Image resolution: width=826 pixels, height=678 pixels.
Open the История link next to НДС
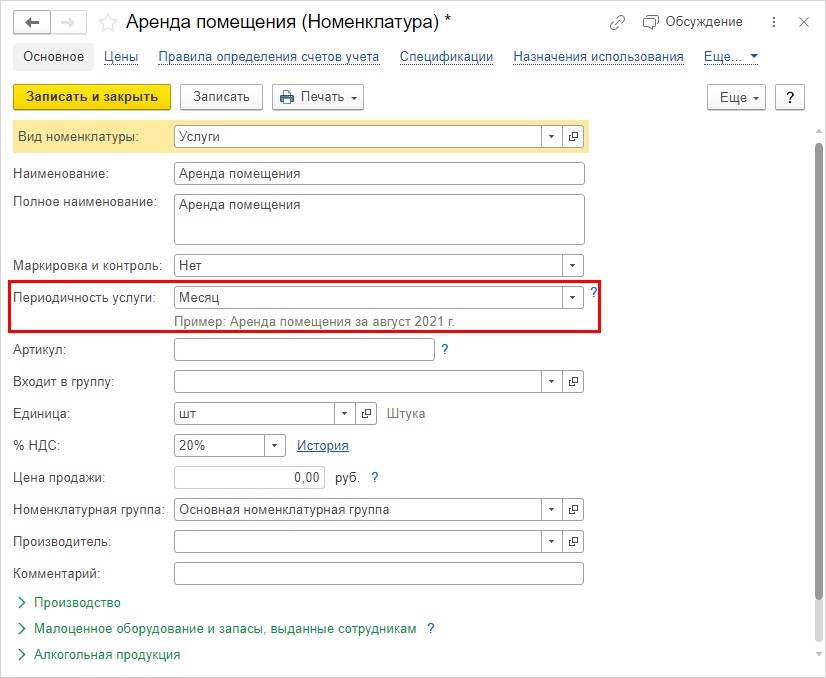(323, 446)
